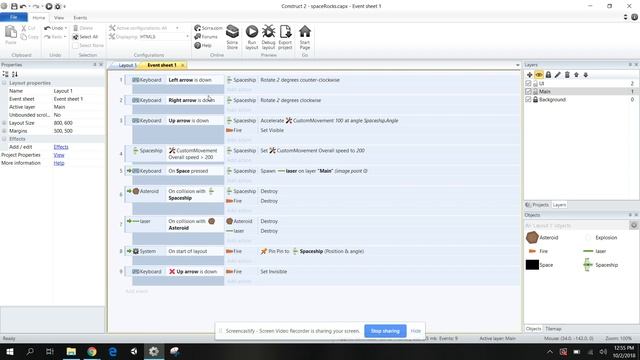Click the delete layer trash icon
Viewport: 640px width, 360px height.
(567, 75)
